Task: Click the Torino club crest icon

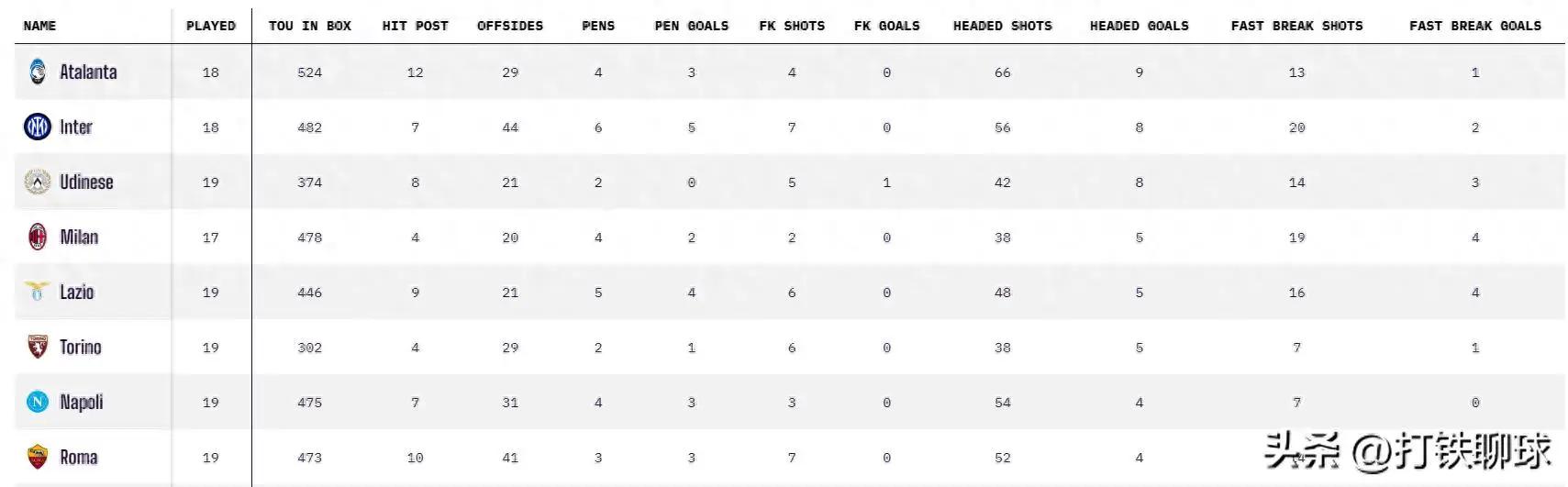Action: (38, 347)
